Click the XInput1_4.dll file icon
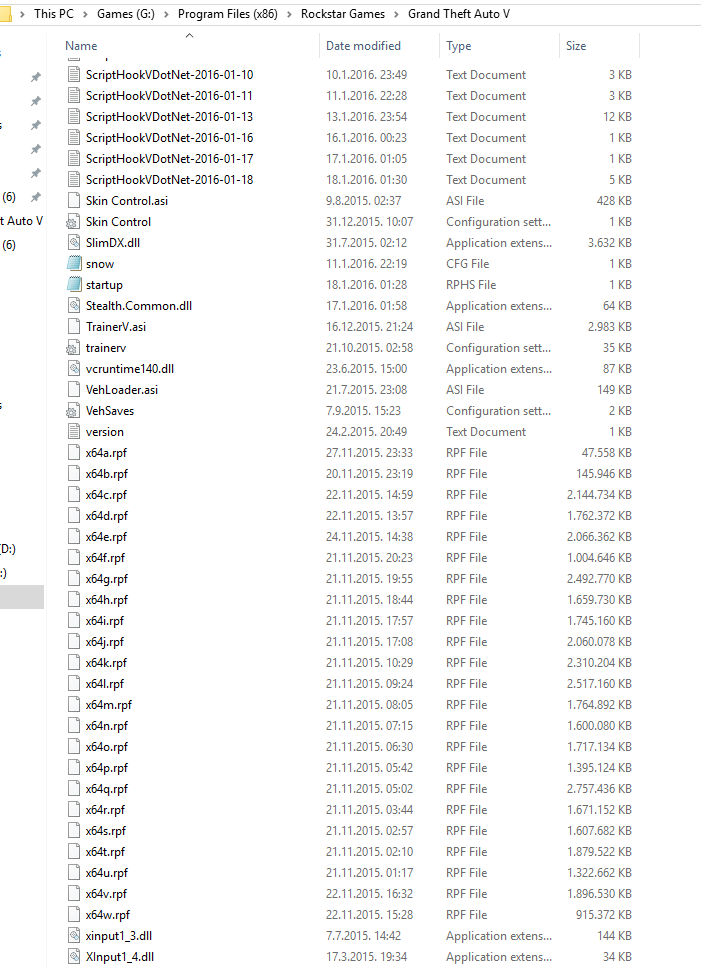The height and width of the screenshot is (980, 701). coord(74,957)
